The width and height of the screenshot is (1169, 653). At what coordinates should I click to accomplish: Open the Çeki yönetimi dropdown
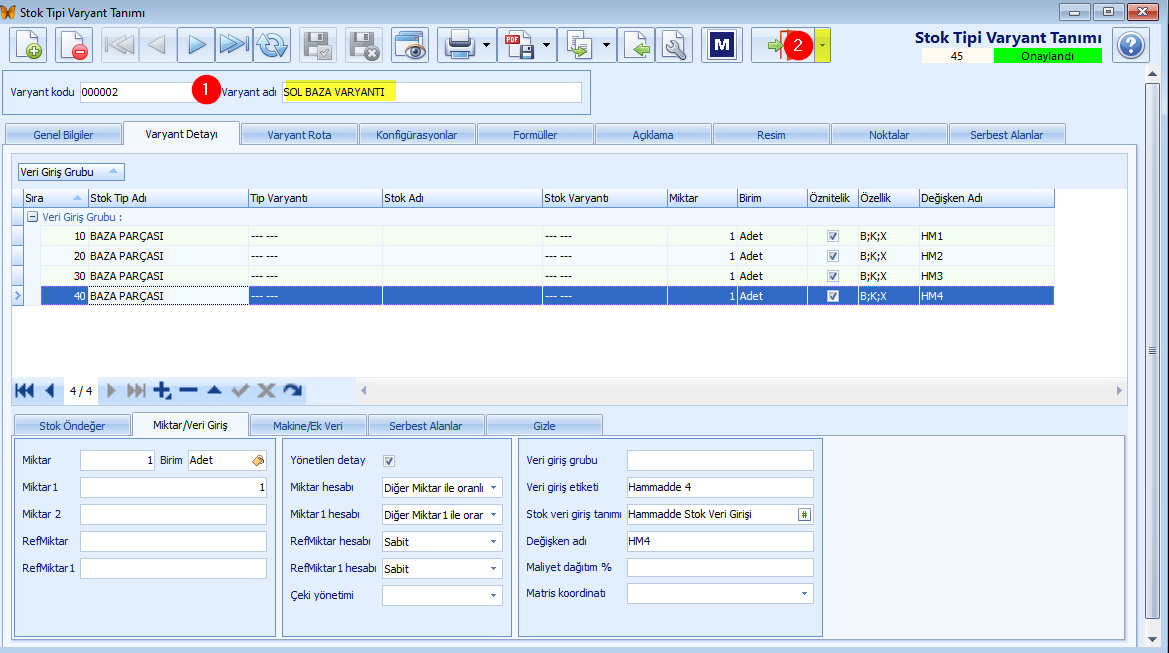tap(494, 596)
